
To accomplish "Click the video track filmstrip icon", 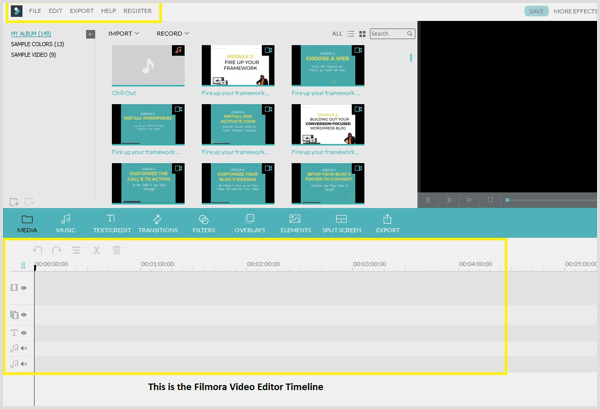I will pos(14,287).
